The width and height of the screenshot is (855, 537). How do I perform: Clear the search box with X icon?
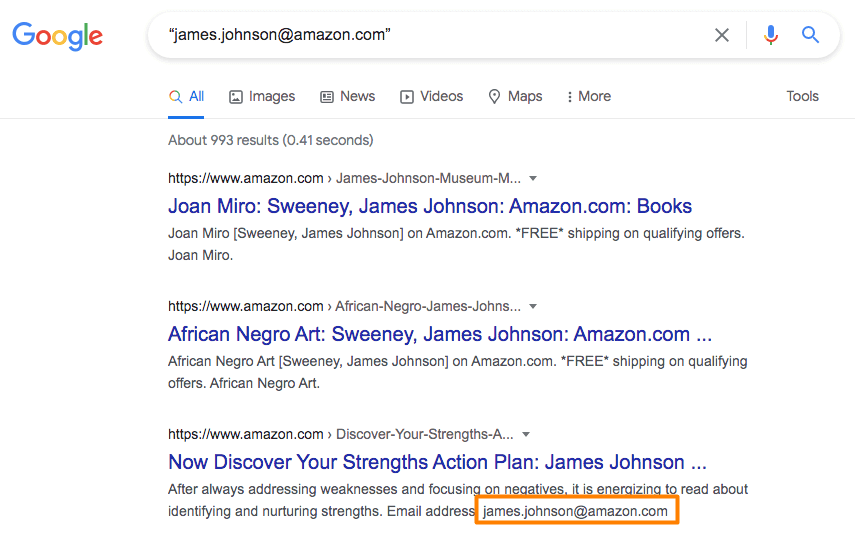[x=722, y=35]
